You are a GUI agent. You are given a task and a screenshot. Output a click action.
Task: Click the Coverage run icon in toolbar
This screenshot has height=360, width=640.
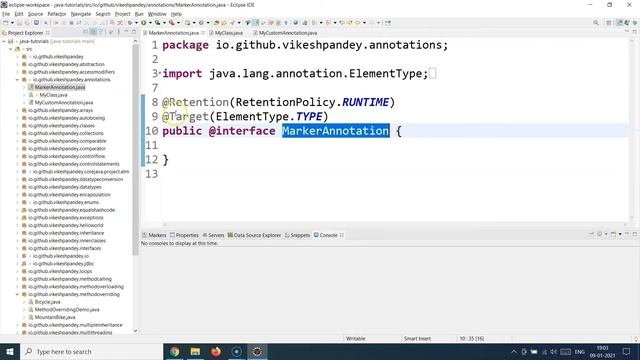157,23
